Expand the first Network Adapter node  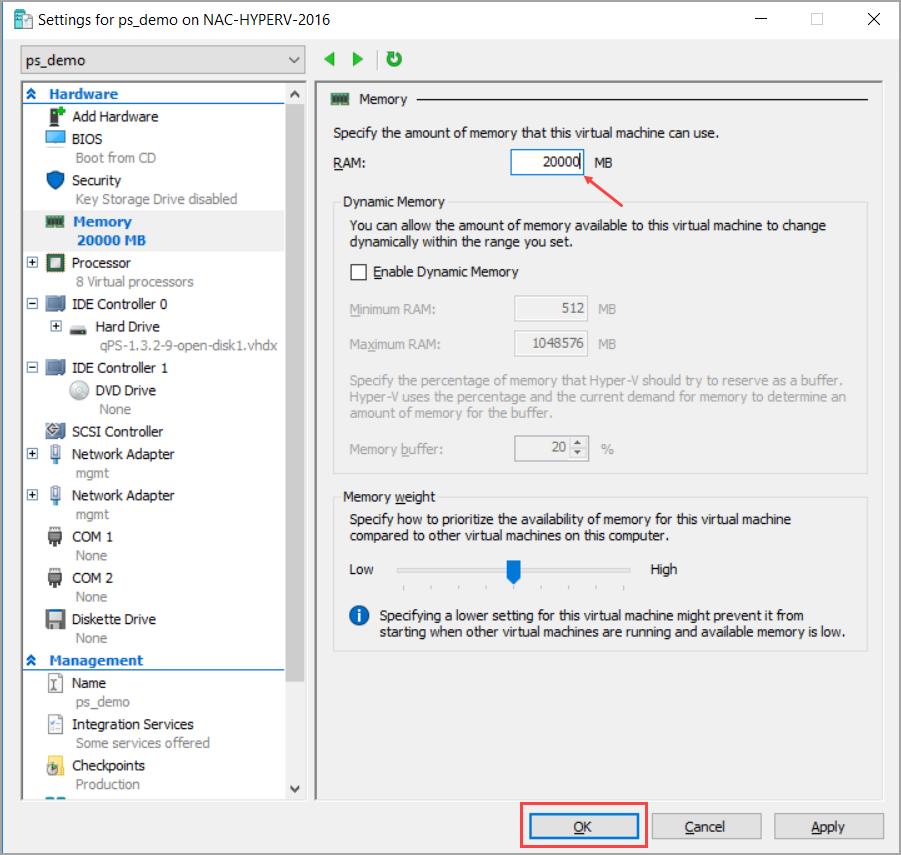[32, 454]
